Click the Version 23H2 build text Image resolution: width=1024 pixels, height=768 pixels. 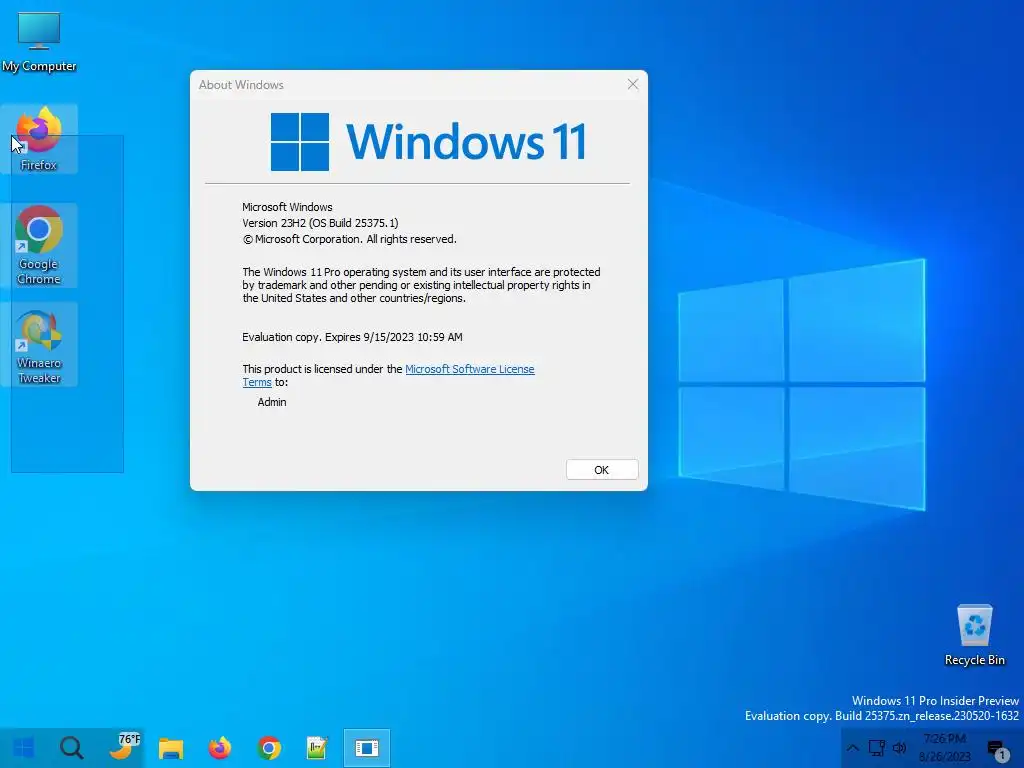[x=320, y=223]
